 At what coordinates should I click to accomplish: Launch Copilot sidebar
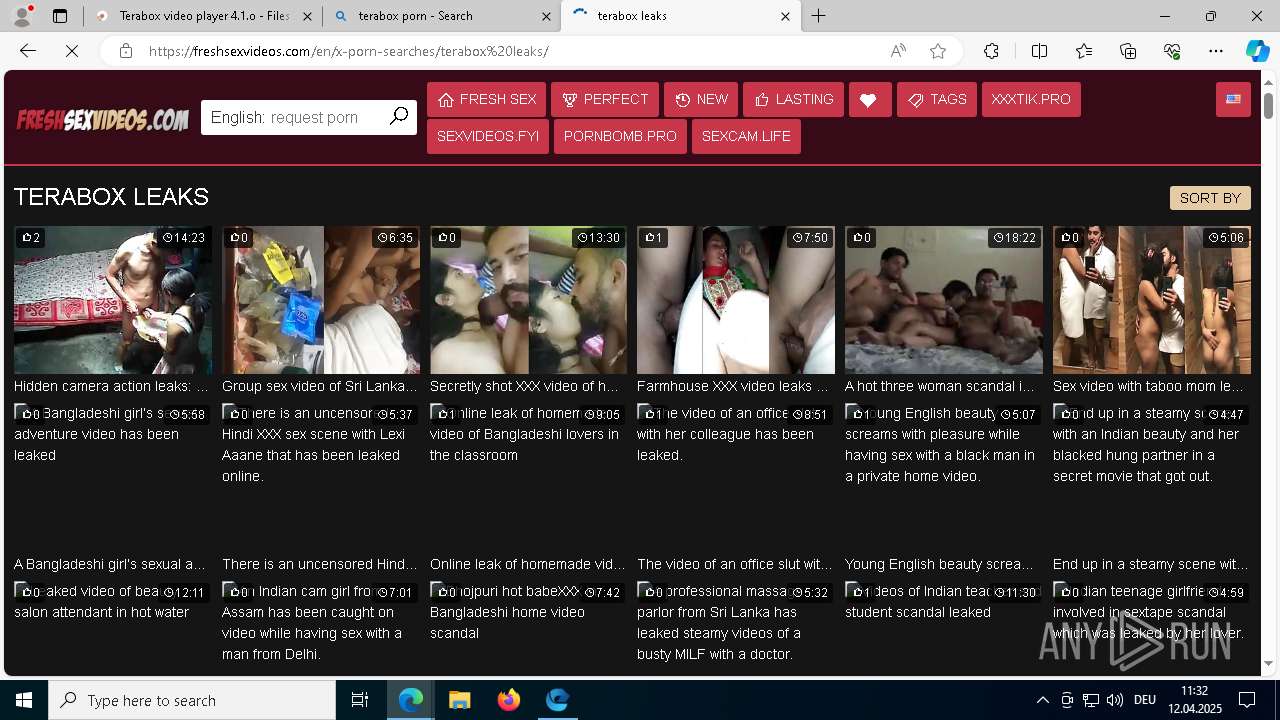pyautogui.click(x=1257, y=51)
